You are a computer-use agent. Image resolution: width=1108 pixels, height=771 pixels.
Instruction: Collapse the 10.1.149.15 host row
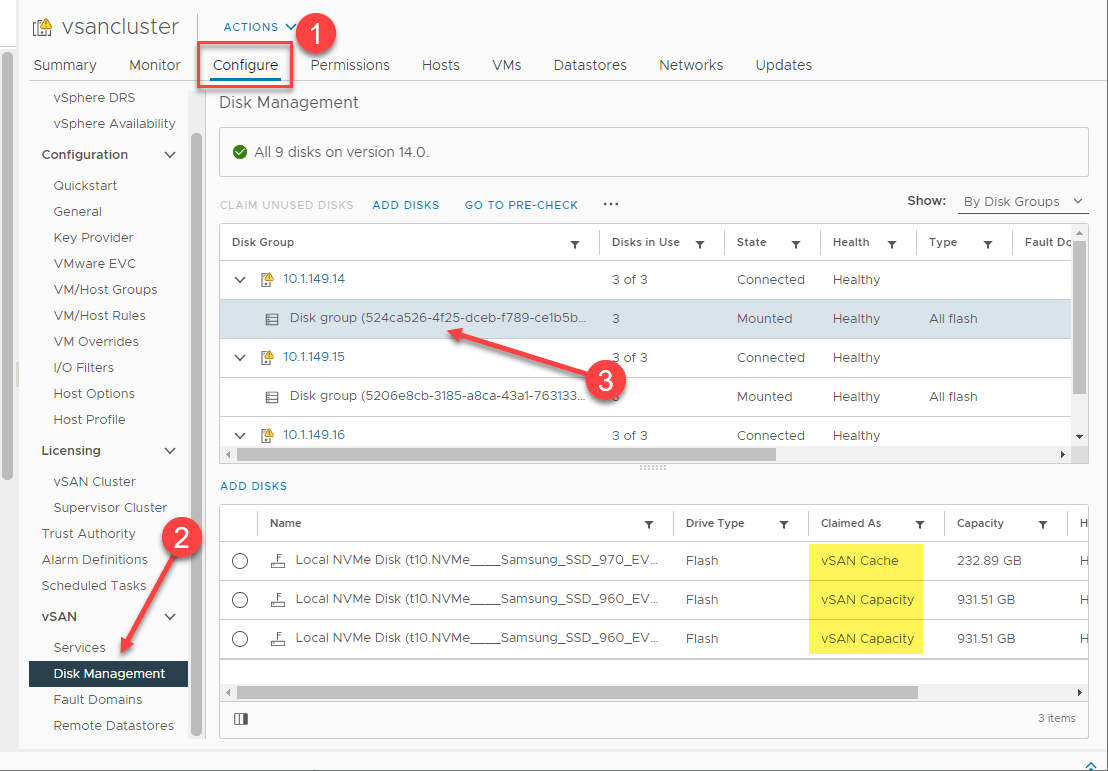tap(240, 358)
